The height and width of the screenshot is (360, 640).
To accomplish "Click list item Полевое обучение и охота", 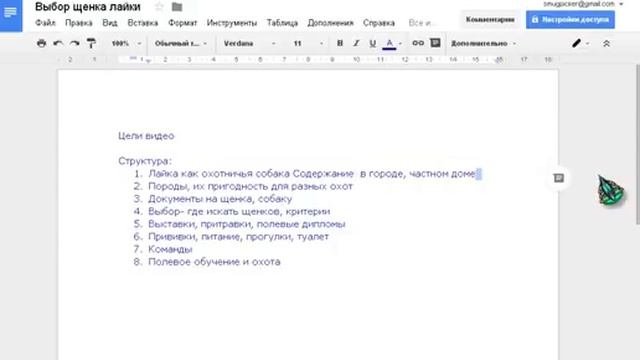I will point(214,262).
